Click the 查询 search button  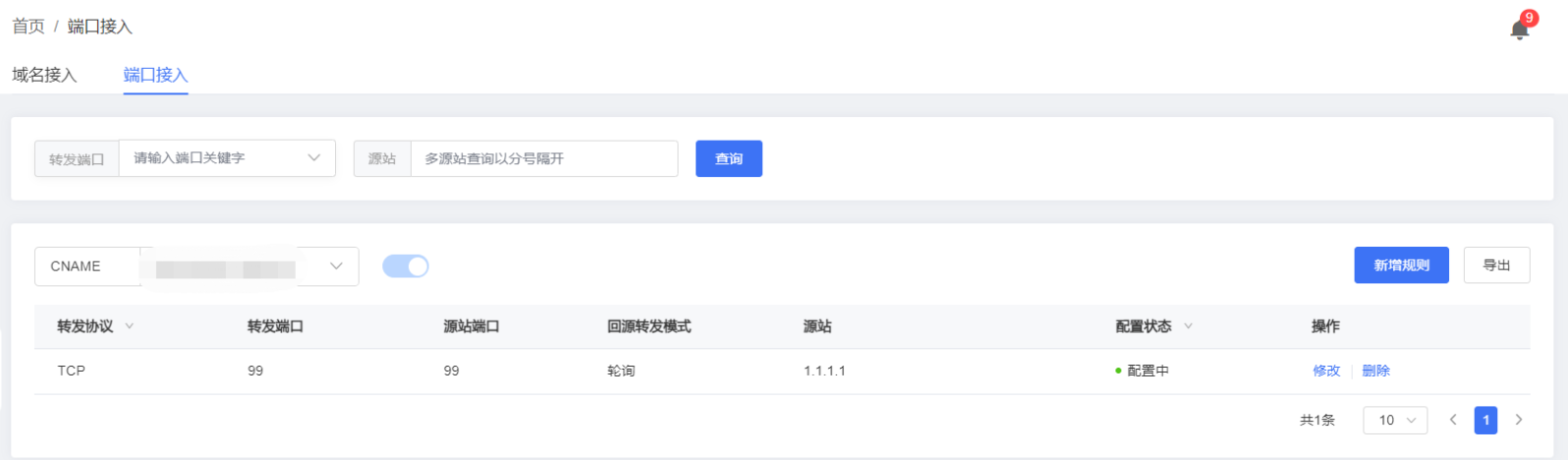click(x=729, y=158)
